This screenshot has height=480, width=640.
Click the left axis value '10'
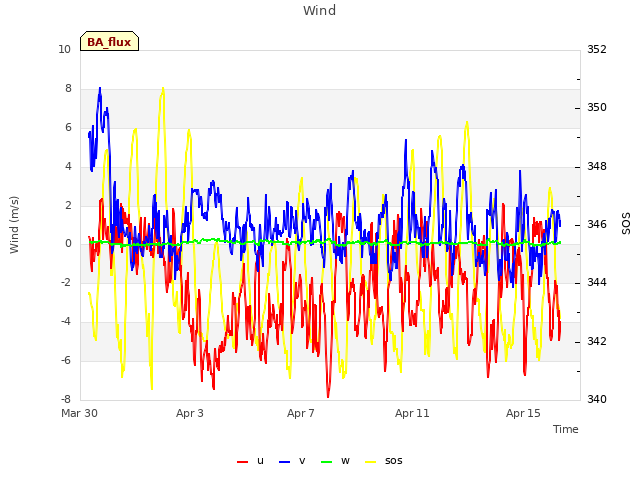64,50
